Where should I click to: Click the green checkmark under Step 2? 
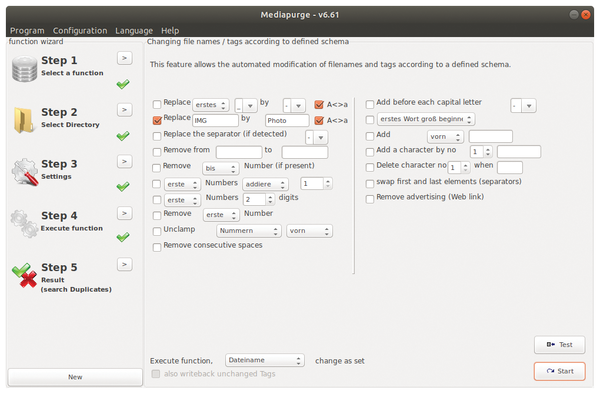(123, 135)
